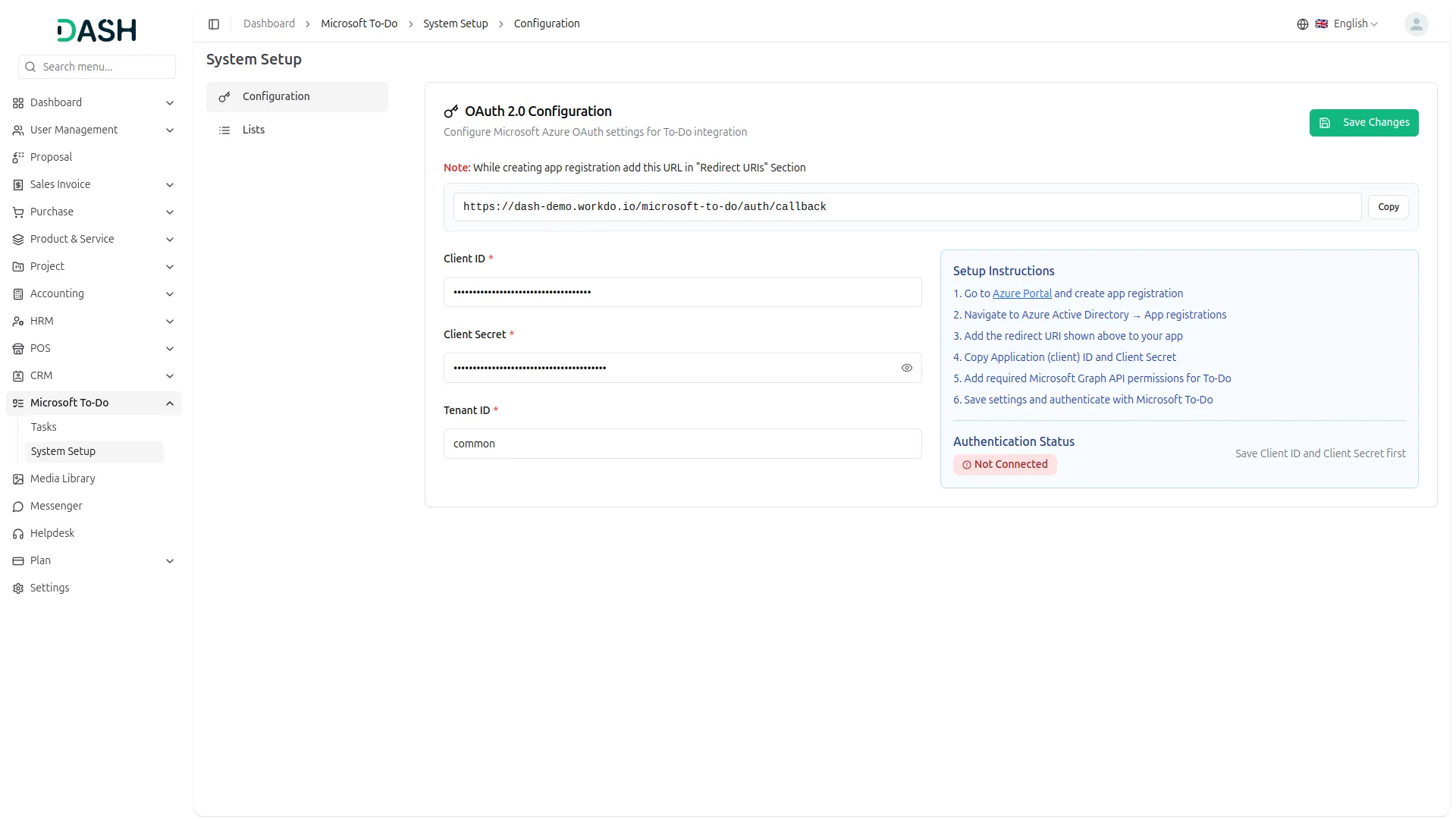Click System Setup breadcrumb
Screen dimensions: 1456x819
(x=455, y=24)
